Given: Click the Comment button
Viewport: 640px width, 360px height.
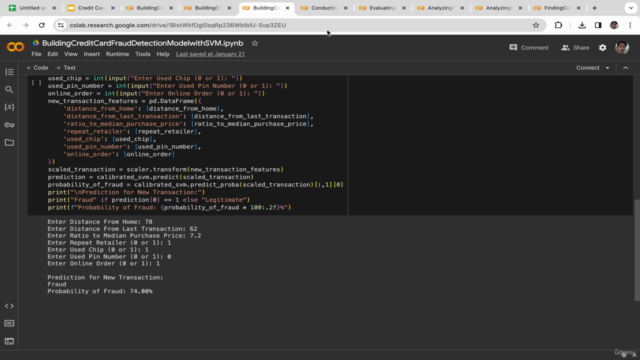Looking at the screenshot, I should 529,48.
